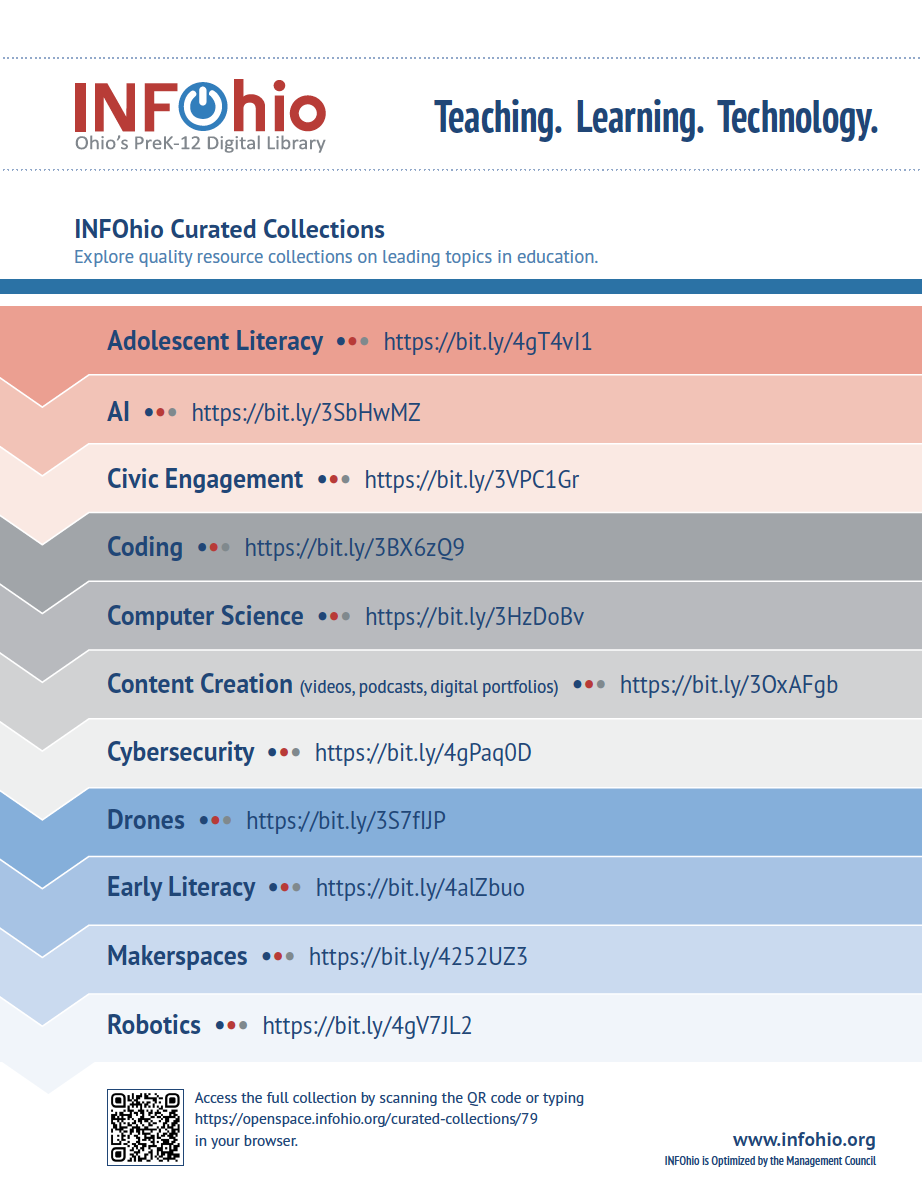Click the three dots after digital portfolios)
This screenshot has height=1204, width=922.
click(x=589, y=685)
